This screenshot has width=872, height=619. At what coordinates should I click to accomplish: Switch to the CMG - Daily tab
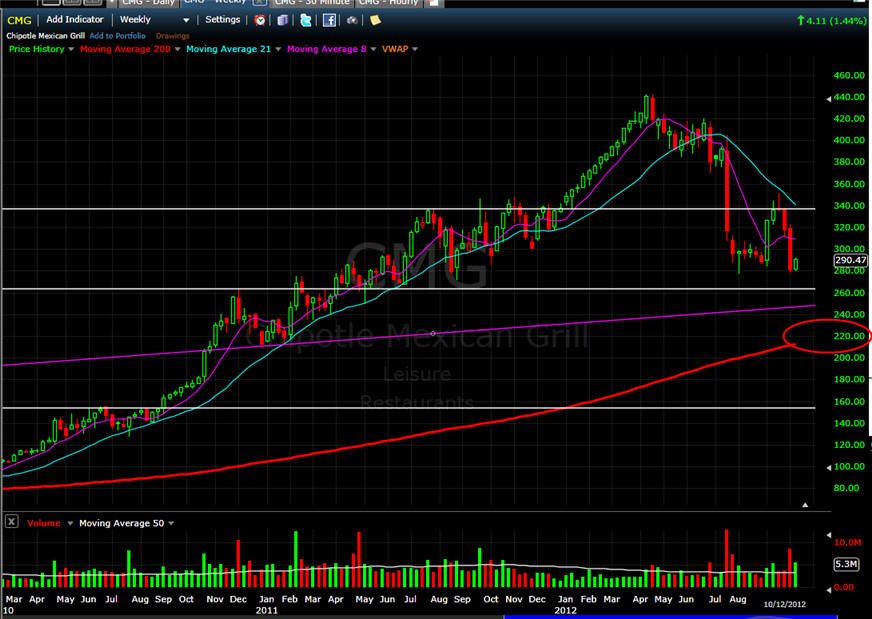pyautogui.click(x=147, y=3)
